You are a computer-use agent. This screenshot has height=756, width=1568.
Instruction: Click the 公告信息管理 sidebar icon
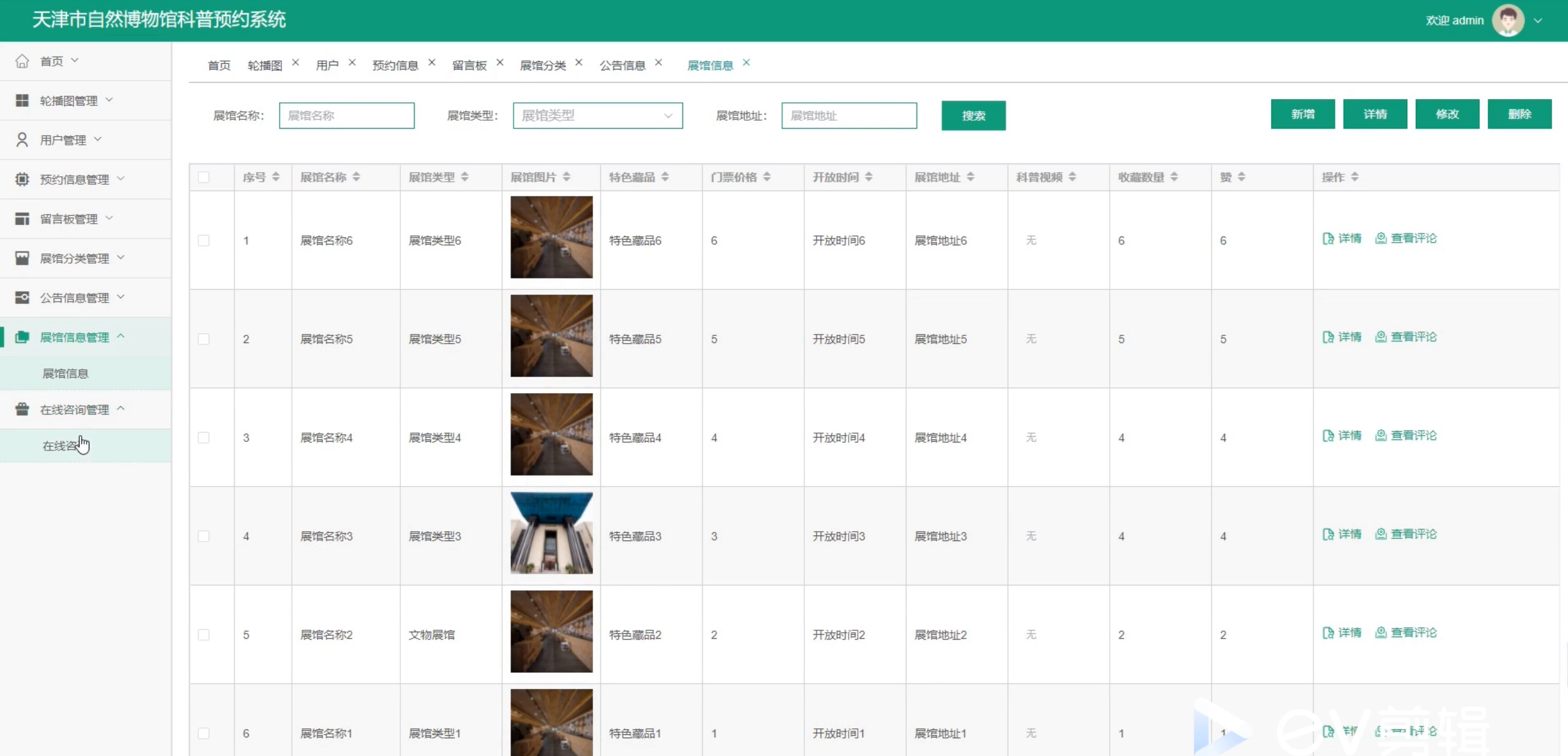pos(22,298)
